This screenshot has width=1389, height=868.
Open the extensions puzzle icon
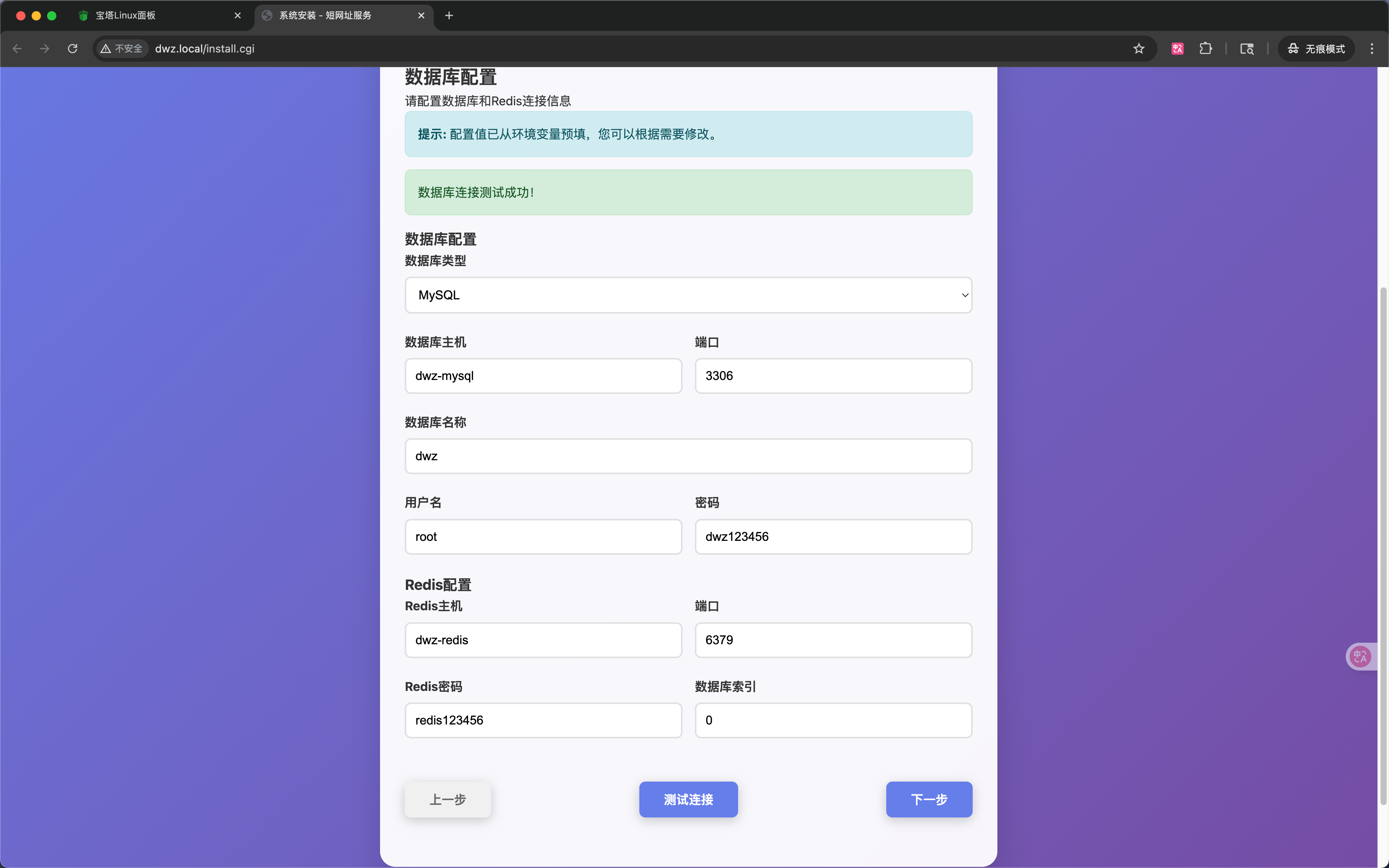pyautogui.click(x=1205, y=49)
